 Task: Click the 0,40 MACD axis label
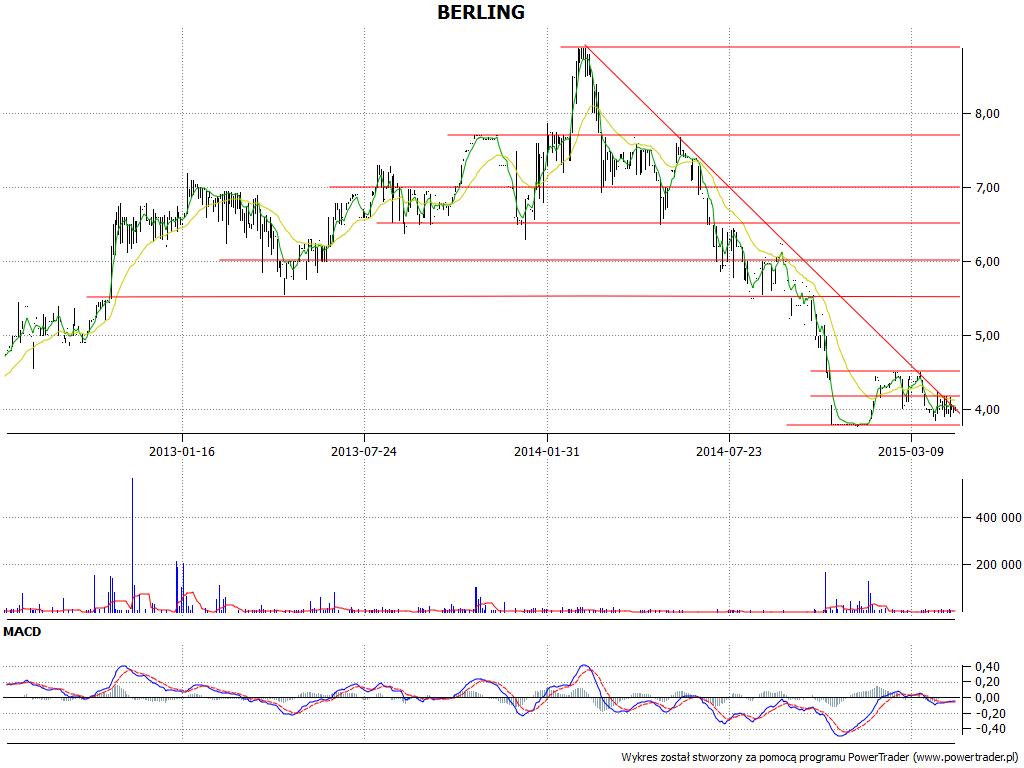coord(987,667)
